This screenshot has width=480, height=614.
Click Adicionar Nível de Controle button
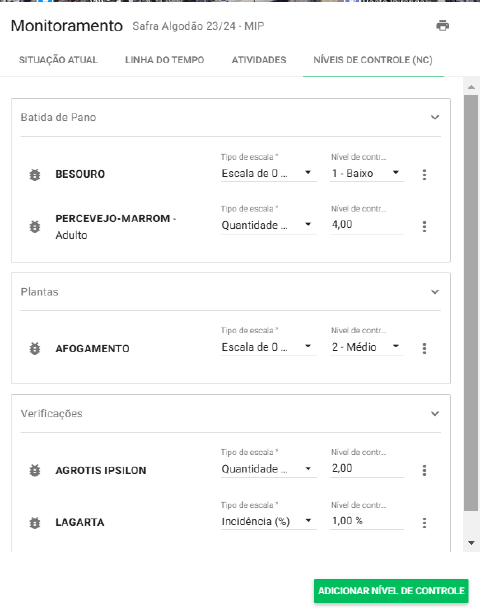[x=391, y=591]
